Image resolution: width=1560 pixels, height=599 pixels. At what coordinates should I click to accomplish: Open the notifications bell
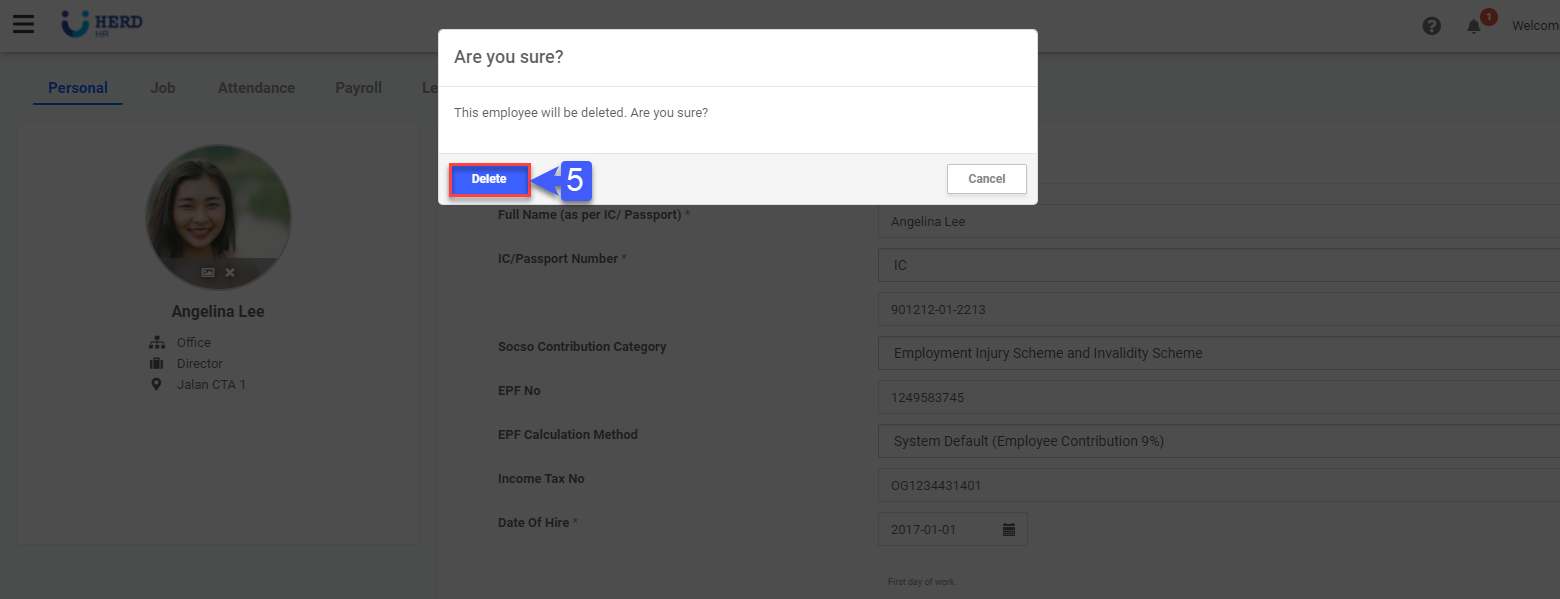click(x=1474, y=26)
